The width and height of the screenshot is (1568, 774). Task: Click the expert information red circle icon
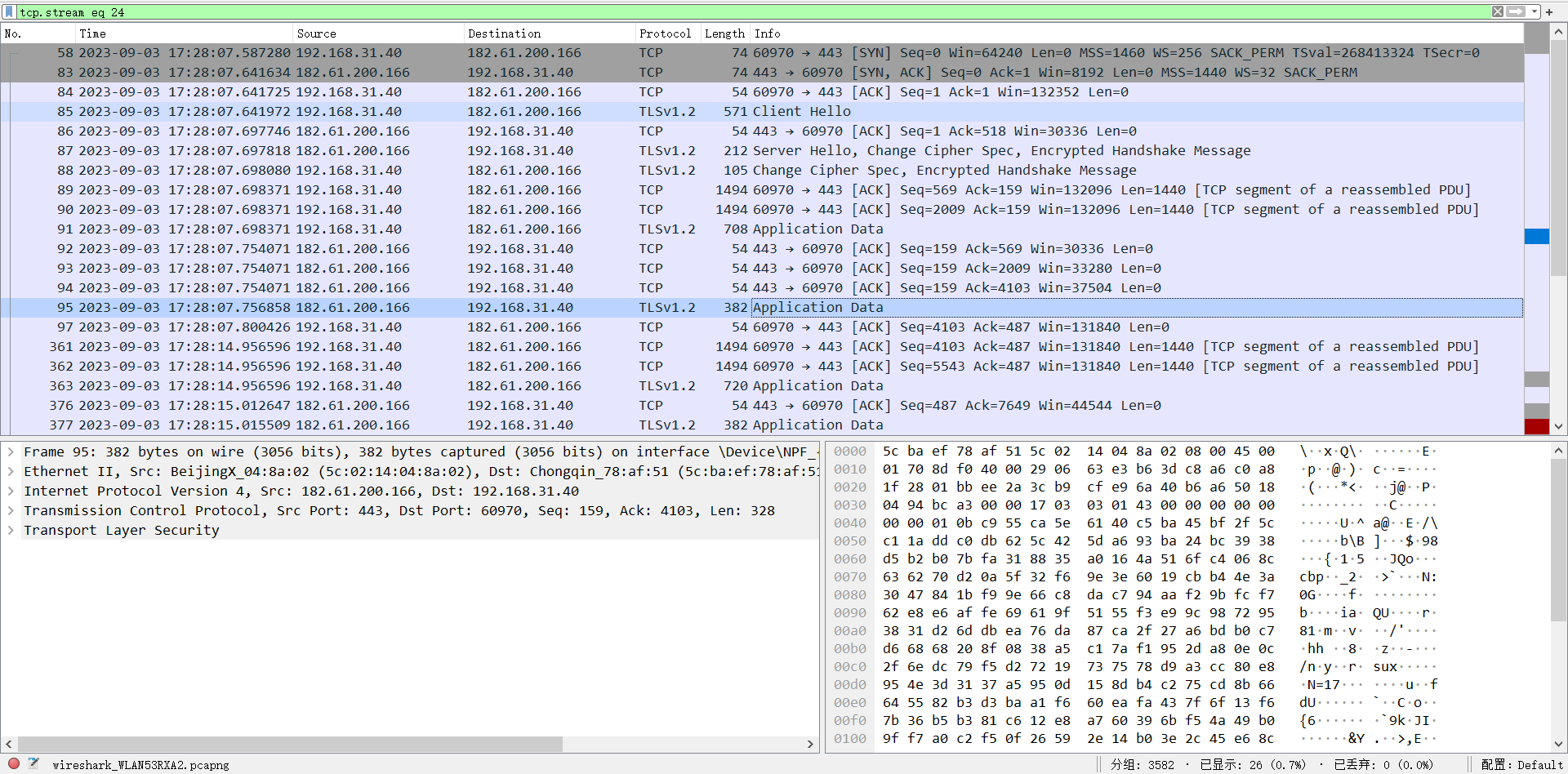click(14, 764)
